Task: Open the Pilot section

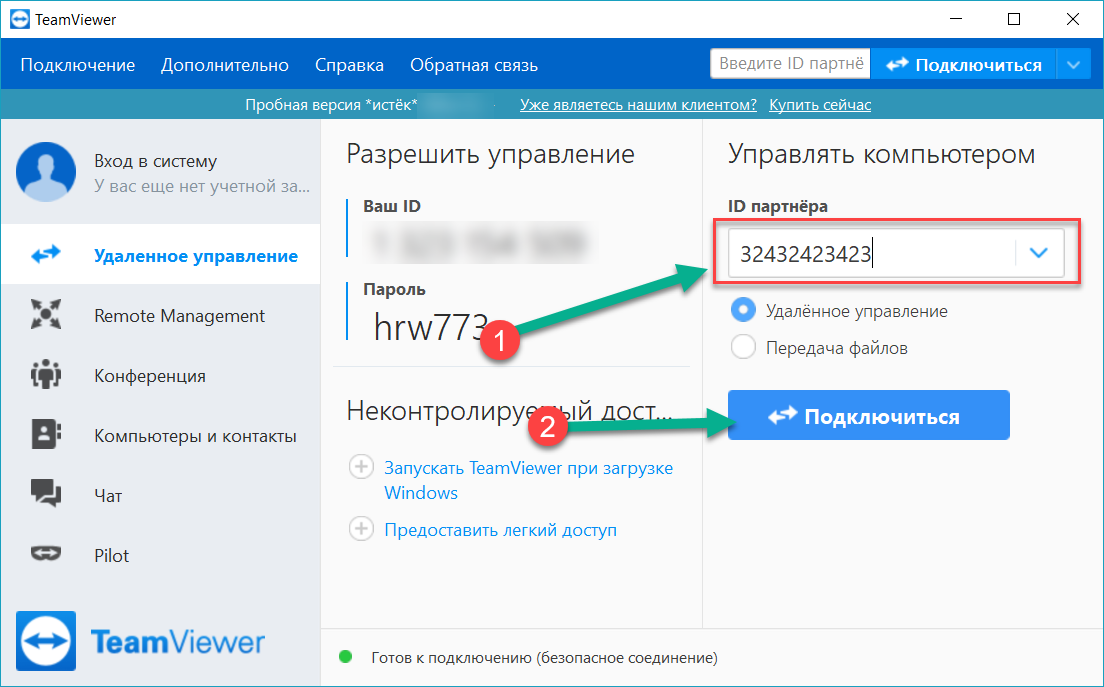Action: pyautogui.click(x=161, y=554)
